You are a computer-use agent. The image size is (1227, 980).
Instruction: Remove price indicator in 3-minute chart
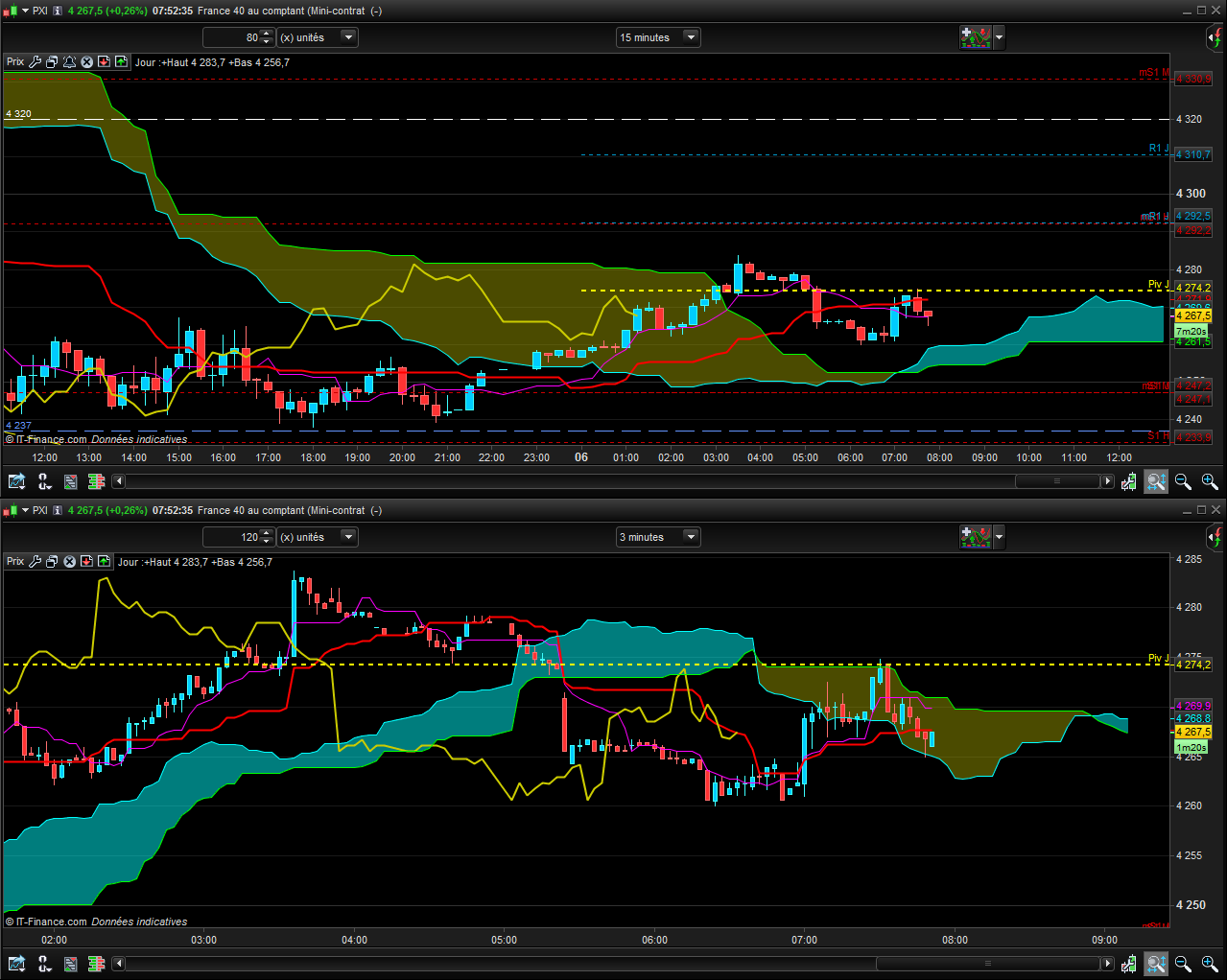pyautogui.click(x=69, y=562)
